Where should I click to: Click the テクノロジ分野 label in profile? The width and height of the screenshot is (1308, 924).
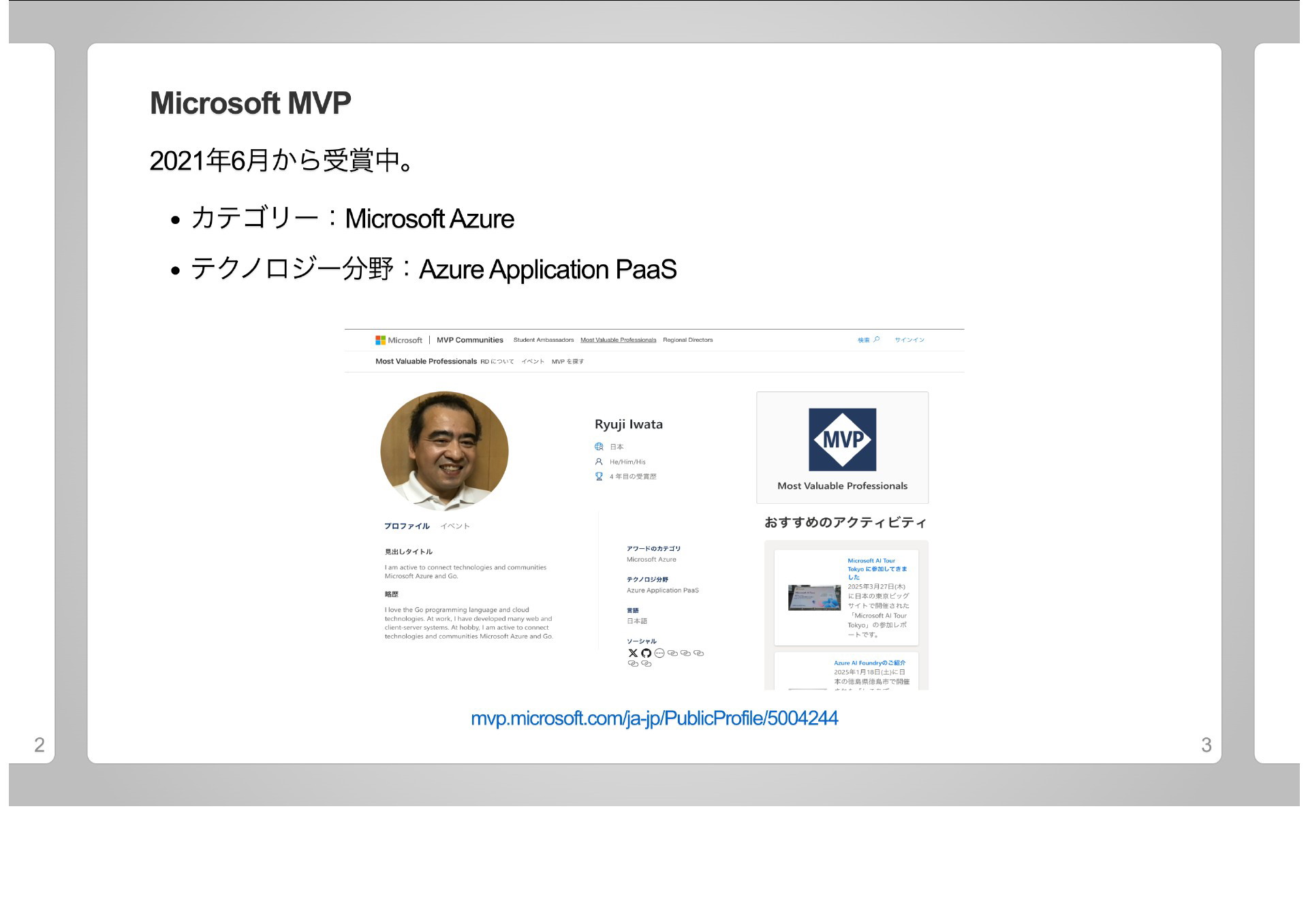click(x=647, y=579)
